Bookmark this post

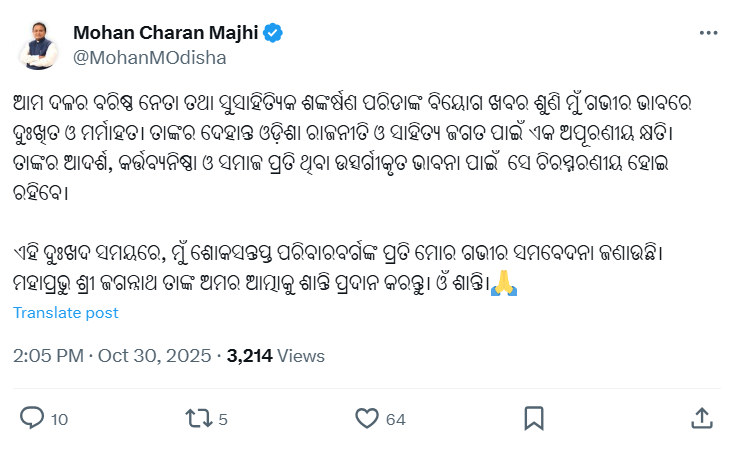(534, 417)
